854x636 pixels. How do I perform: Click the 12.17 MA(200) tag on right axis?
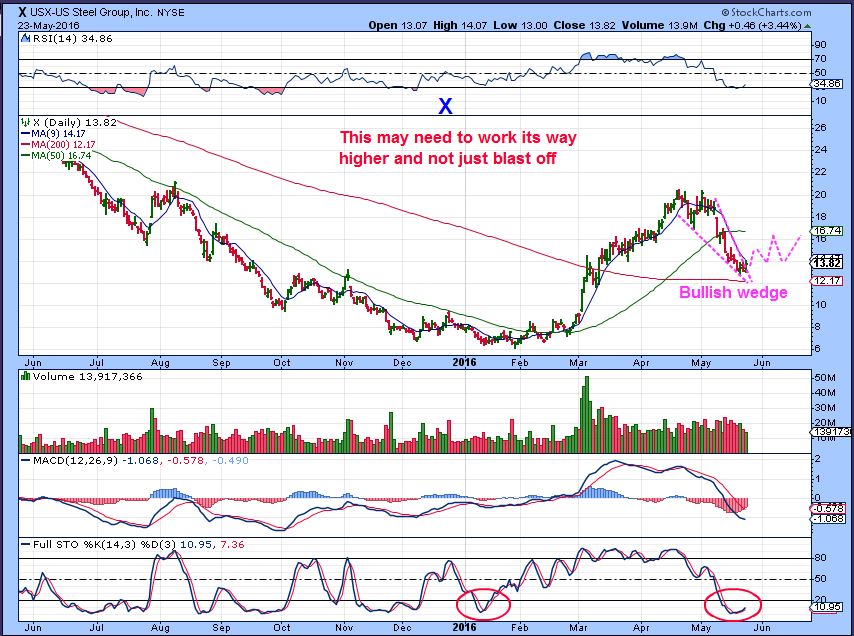click(x=827, y=281)
